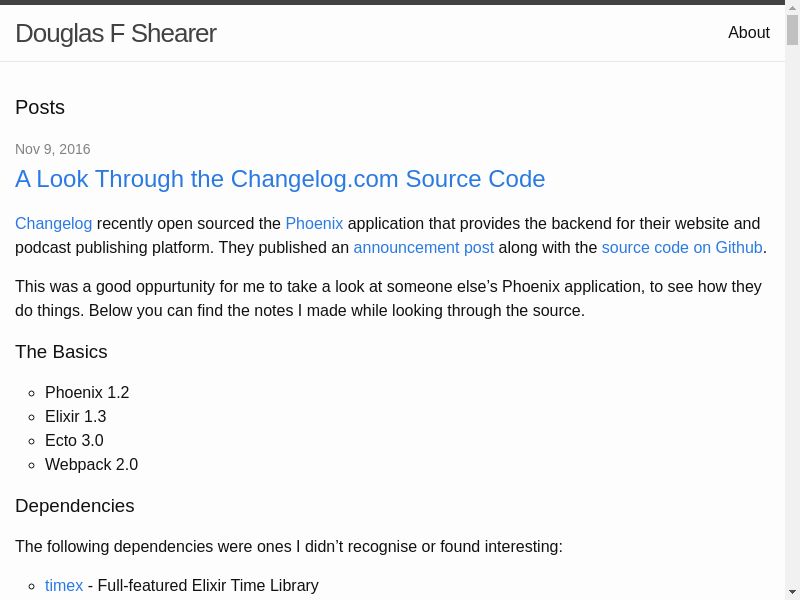800x600 pixels.
Task: Click the Posts heading
Action: 40,108
